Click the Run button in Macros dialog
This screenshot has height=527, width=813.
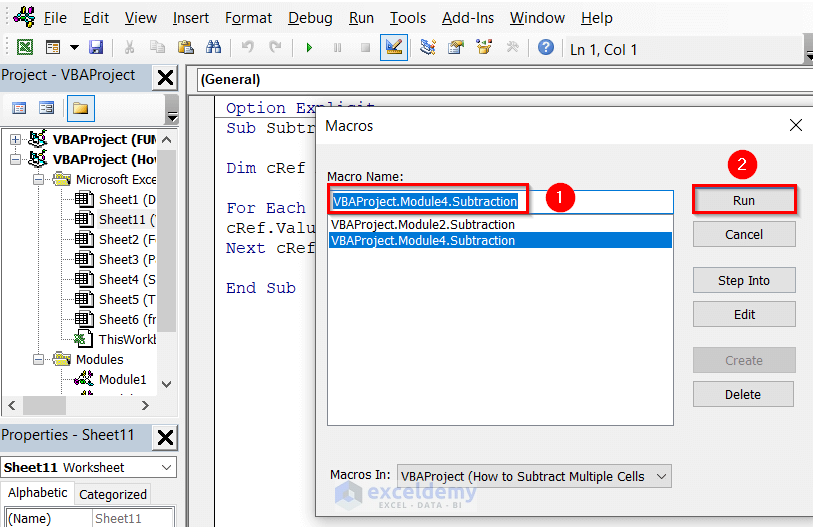coord(744,200)
